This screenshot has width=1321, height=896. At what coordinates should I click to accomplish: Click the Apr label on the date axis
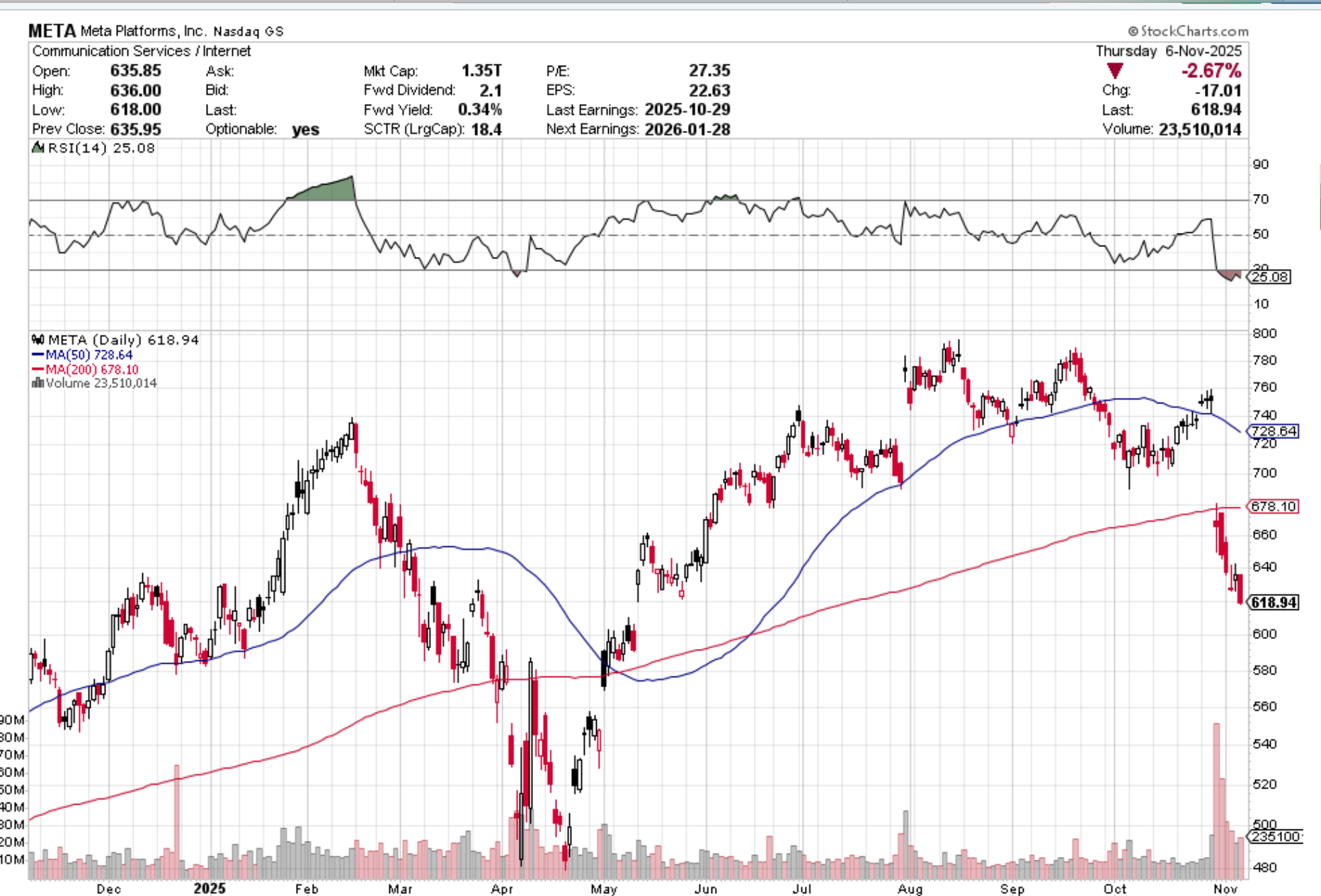[x=502, y=888]
